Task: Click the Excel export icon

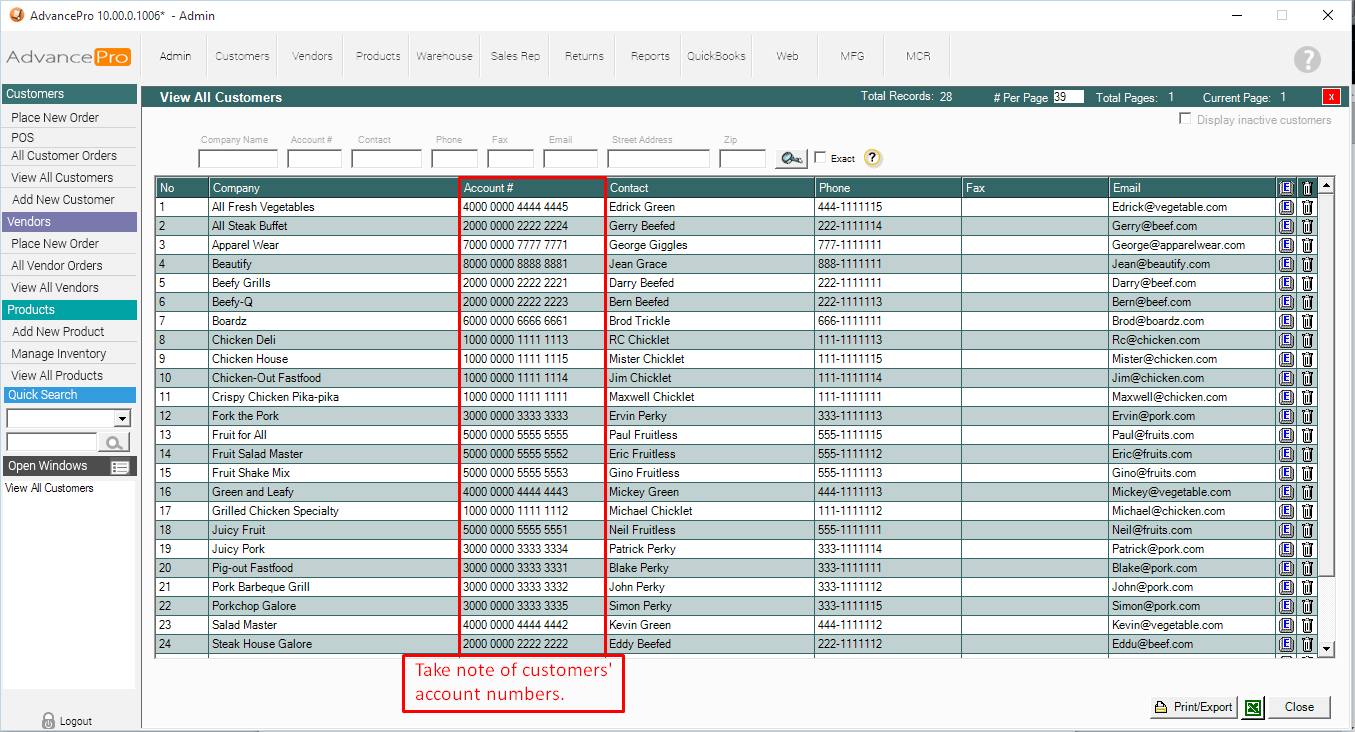Action: click(x=1251, y=707)
